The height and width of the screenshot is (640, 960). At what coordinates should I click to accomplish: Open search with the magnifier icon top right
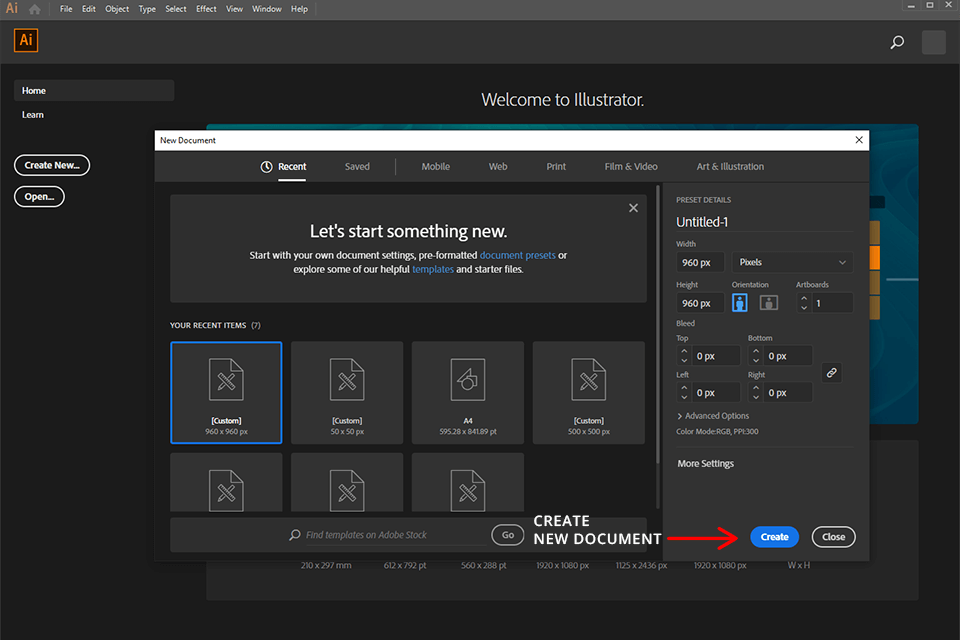897,42
